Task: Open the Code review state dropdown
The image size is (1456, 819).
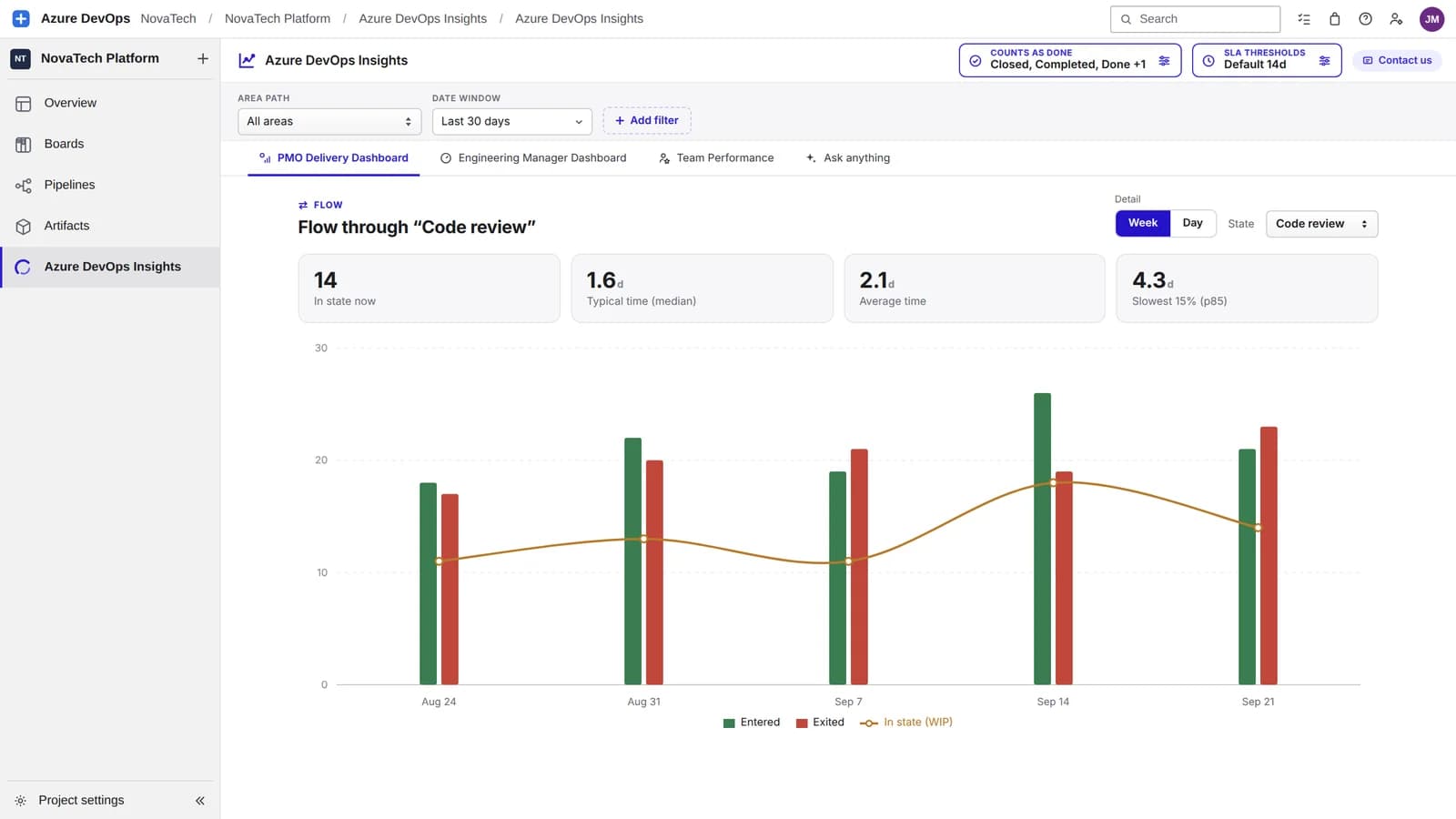Action: click(1321, 224)
